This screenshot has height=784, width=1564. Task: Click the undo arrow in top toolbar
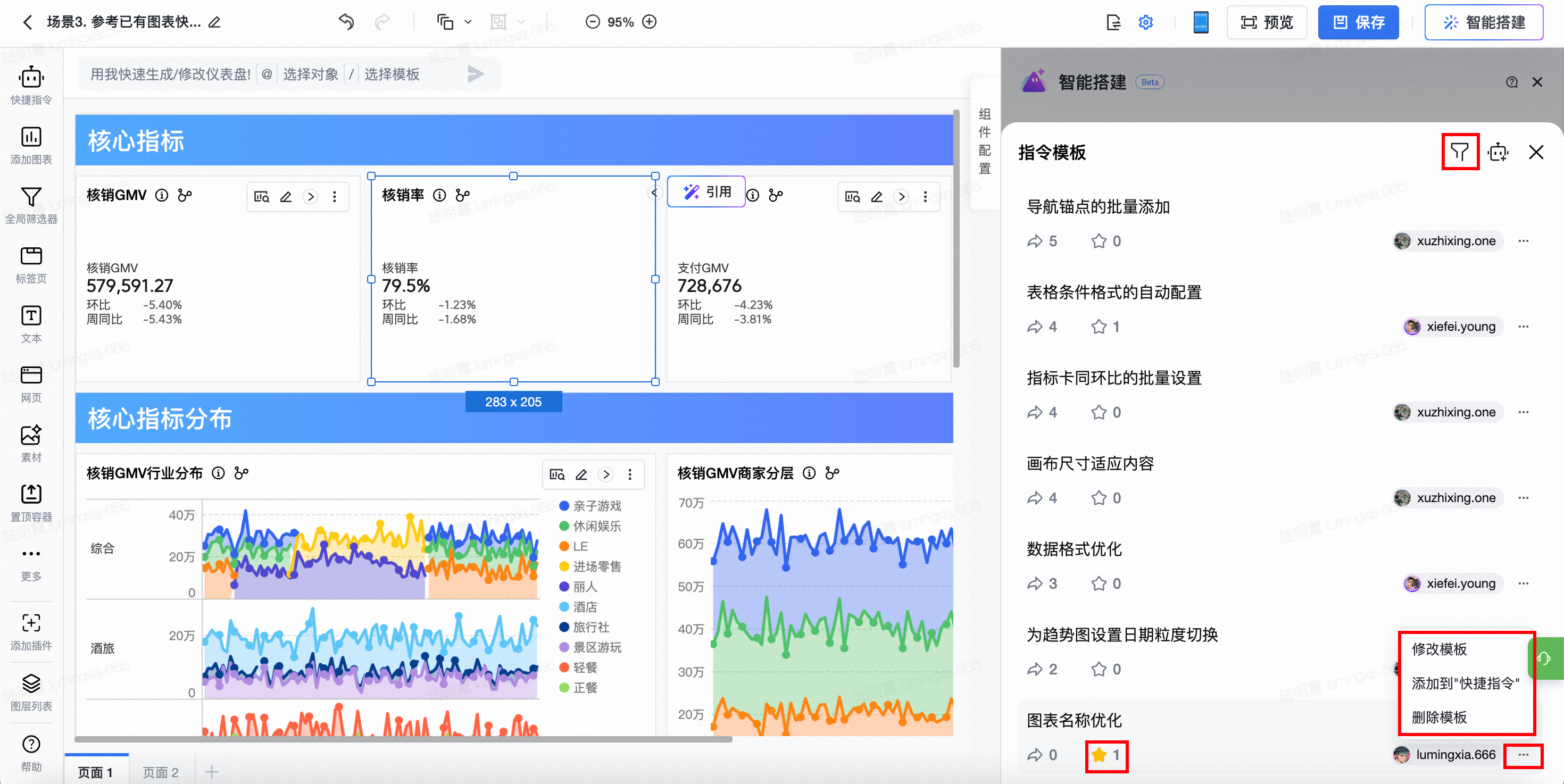point(346,22)
